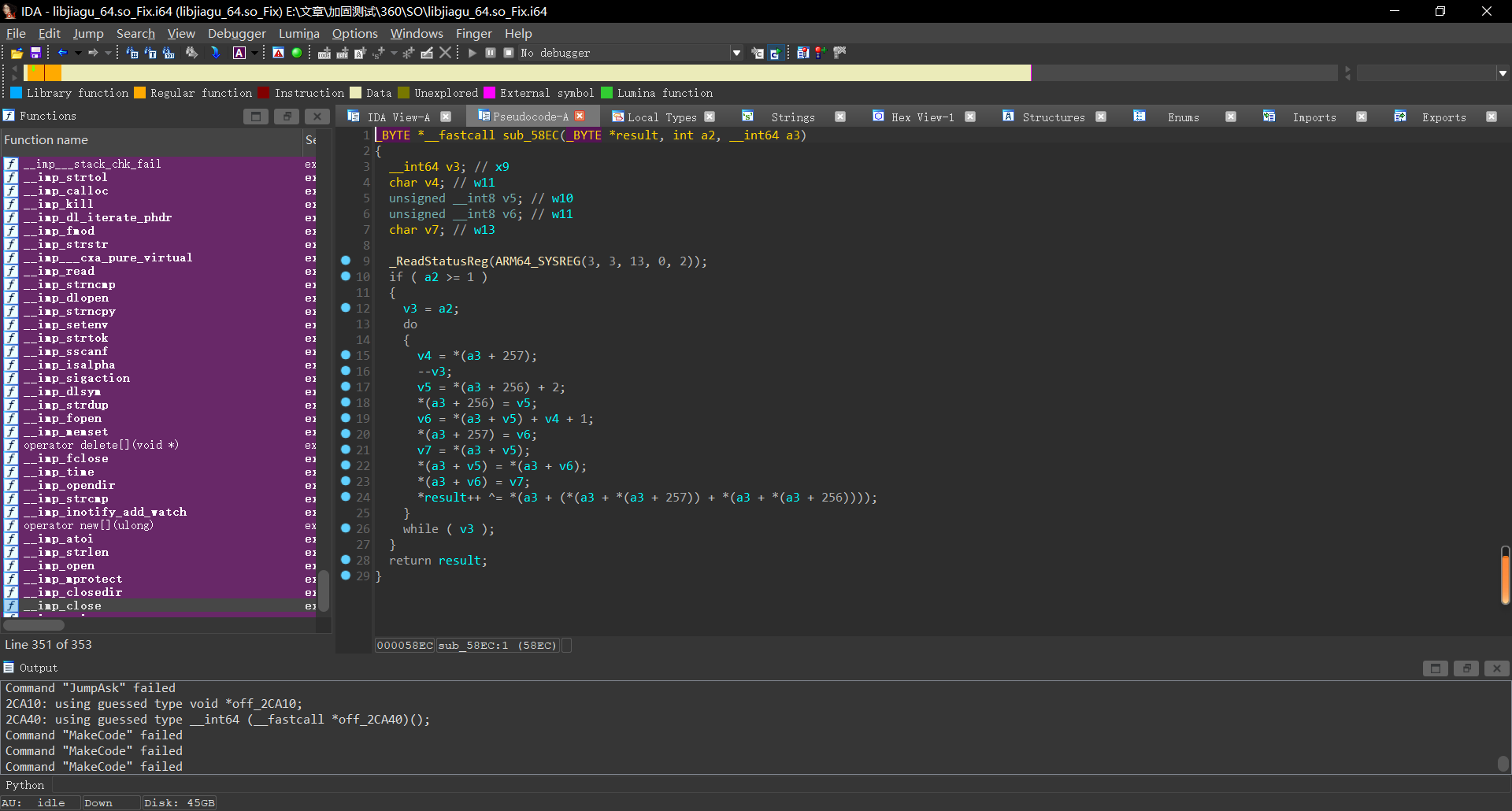Screen dimensions: 1512x811
Task: Toggle breakpoint dot on line 29
Action: 346,576
